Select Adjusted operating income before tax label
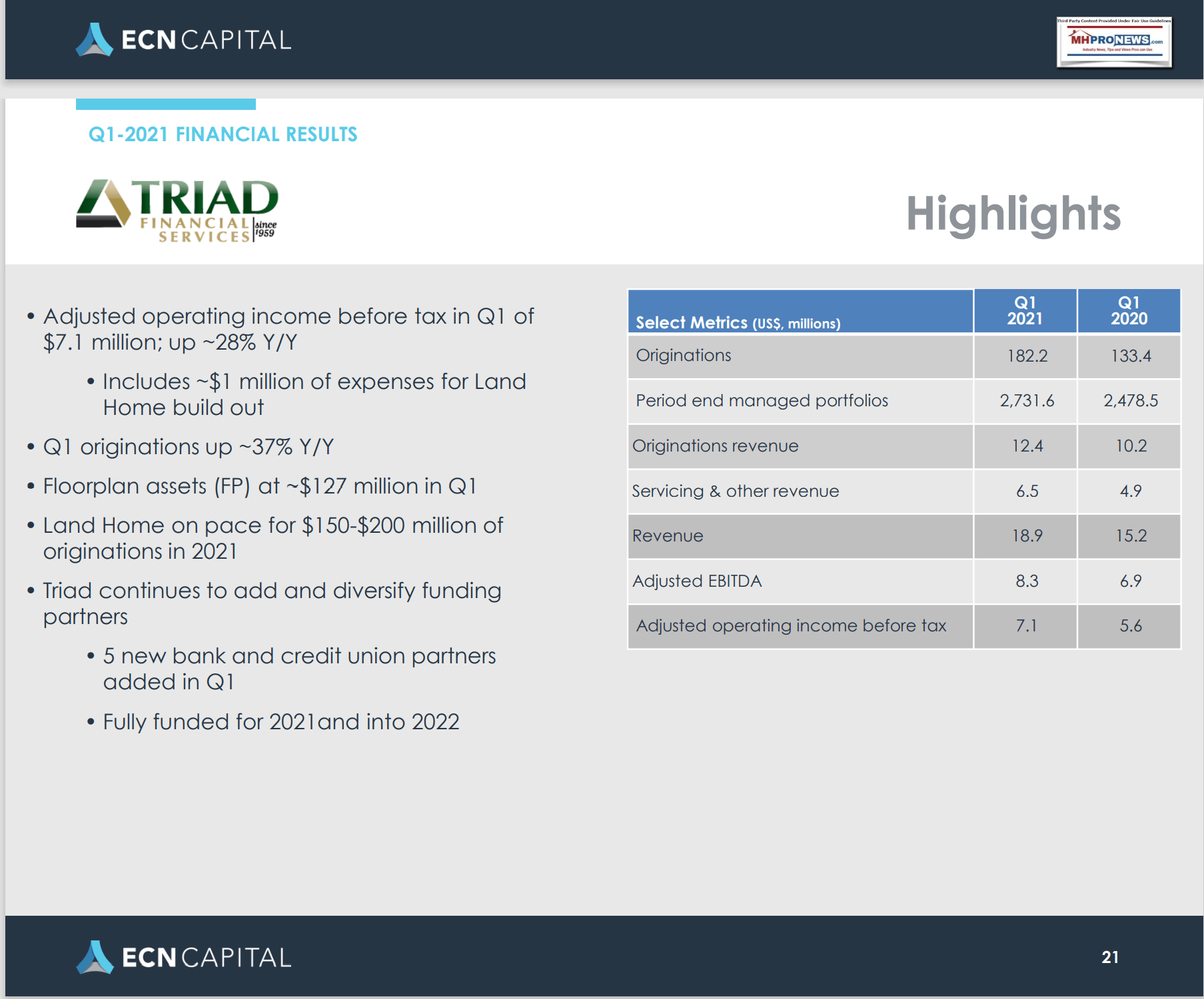 coord(791,626)
